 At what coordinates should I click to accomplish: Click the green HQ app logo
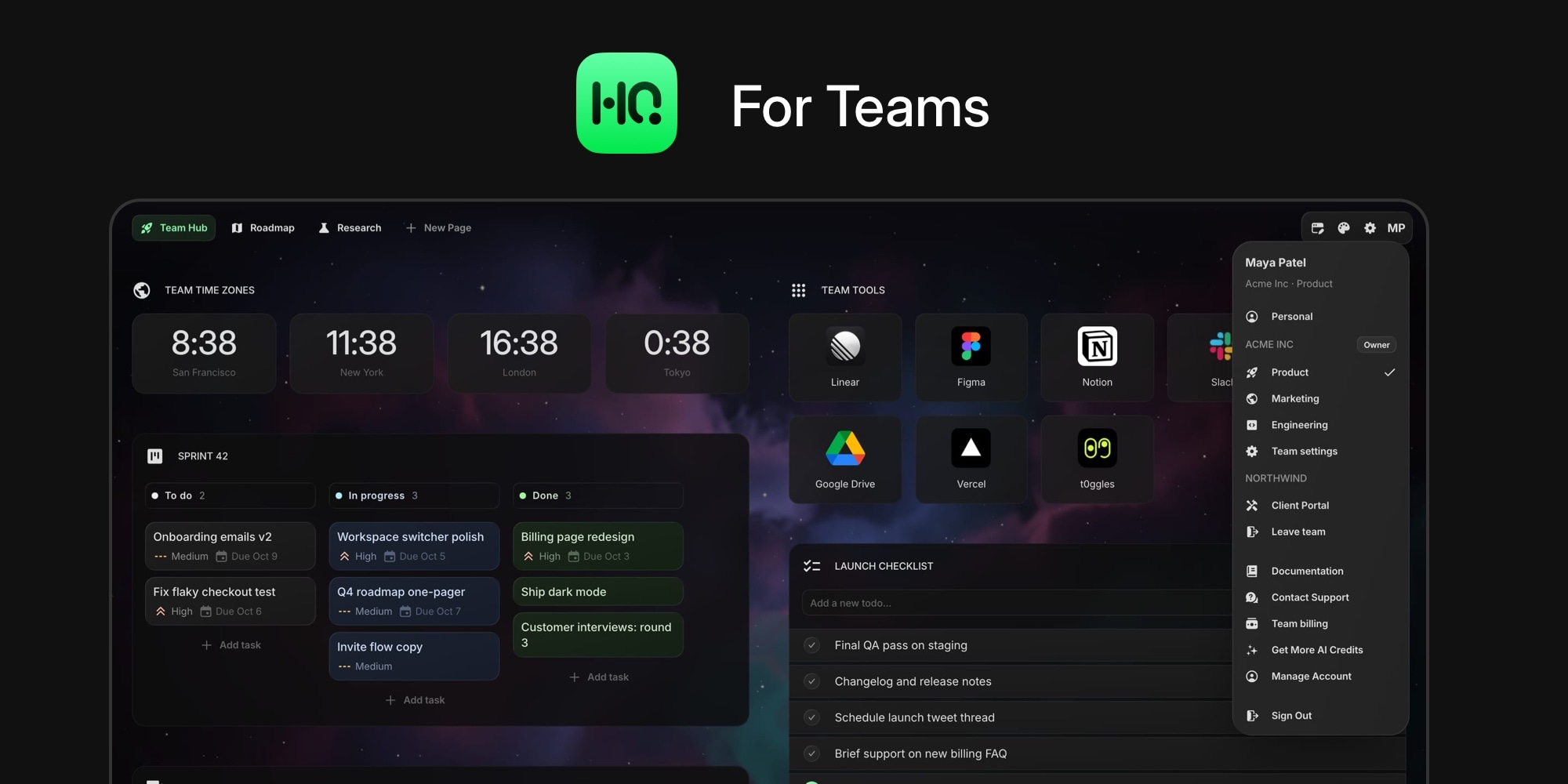click(626, 103)
